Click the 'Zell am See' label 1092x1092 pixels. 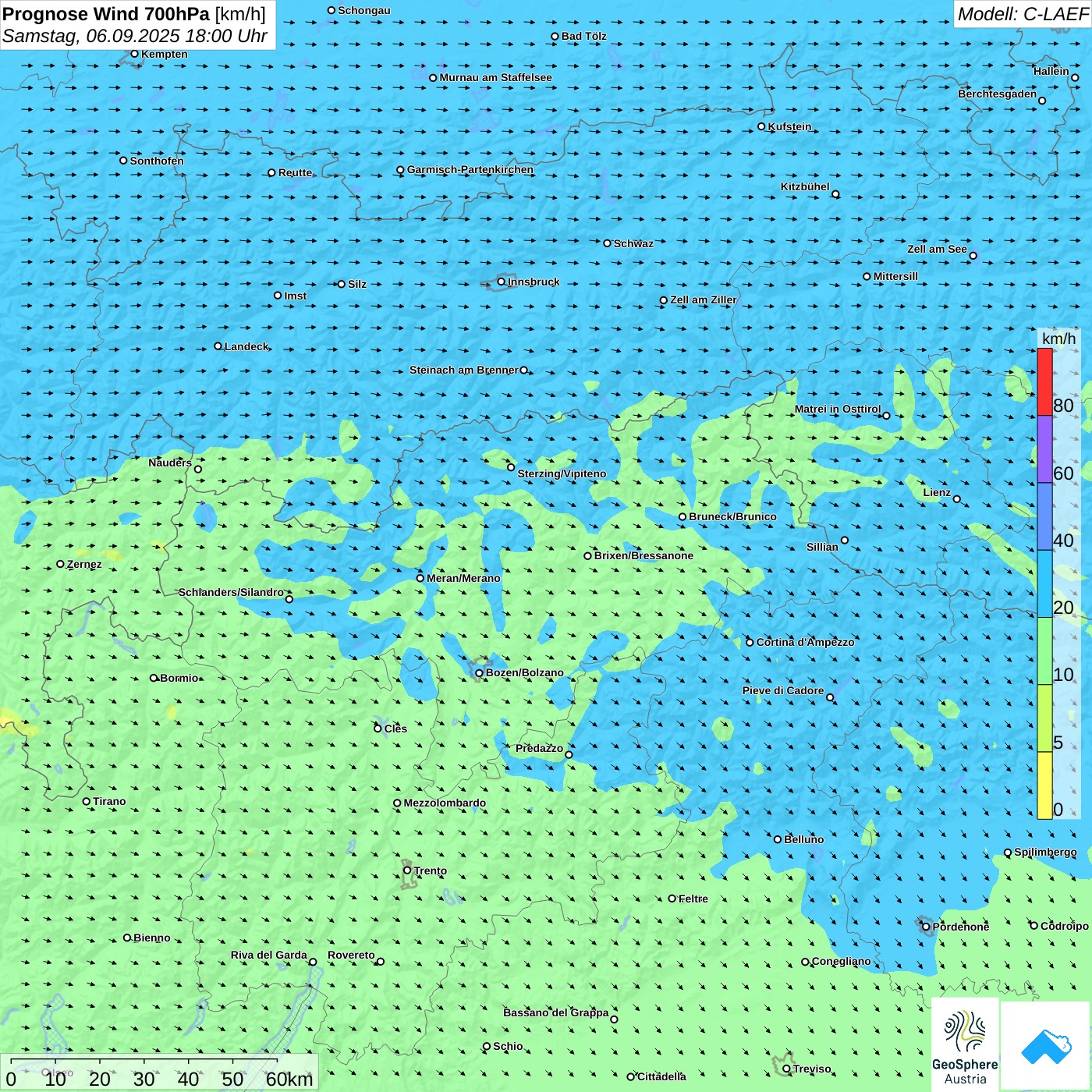point(937,249)
